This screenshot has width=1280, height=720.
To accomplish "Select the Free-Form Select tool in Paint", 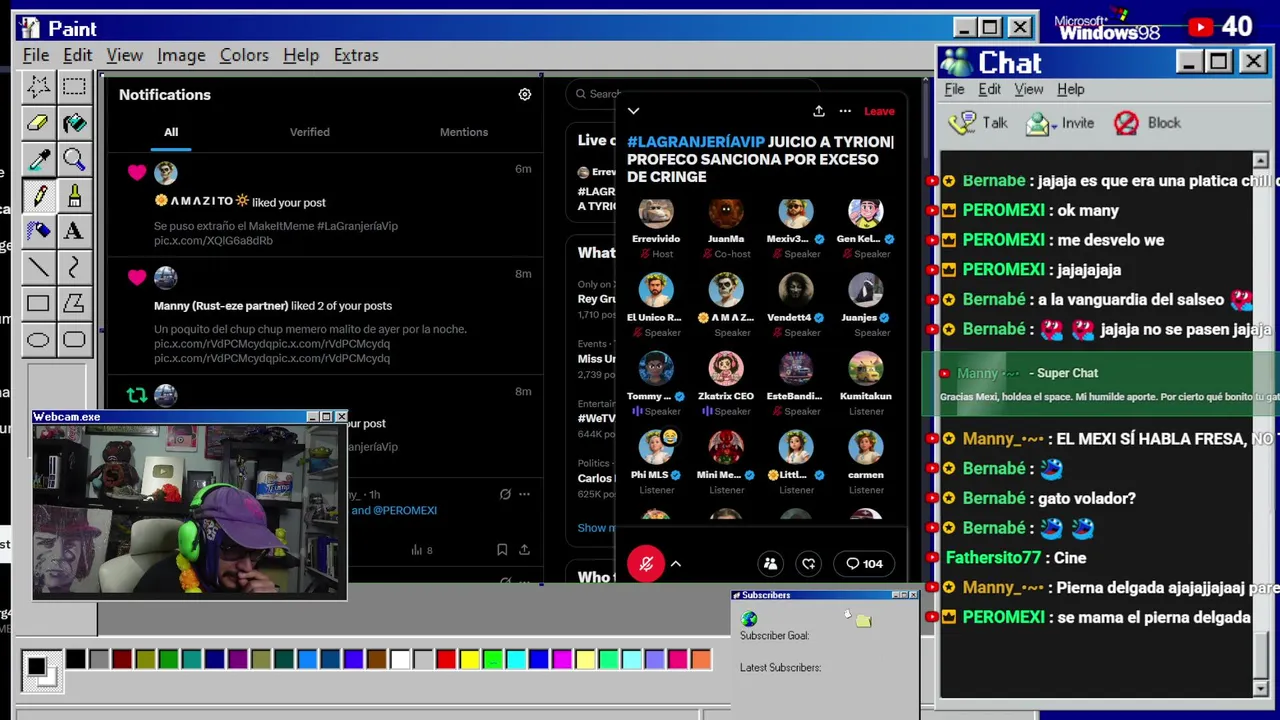I will pyautogui.click(x=38, y=87).
